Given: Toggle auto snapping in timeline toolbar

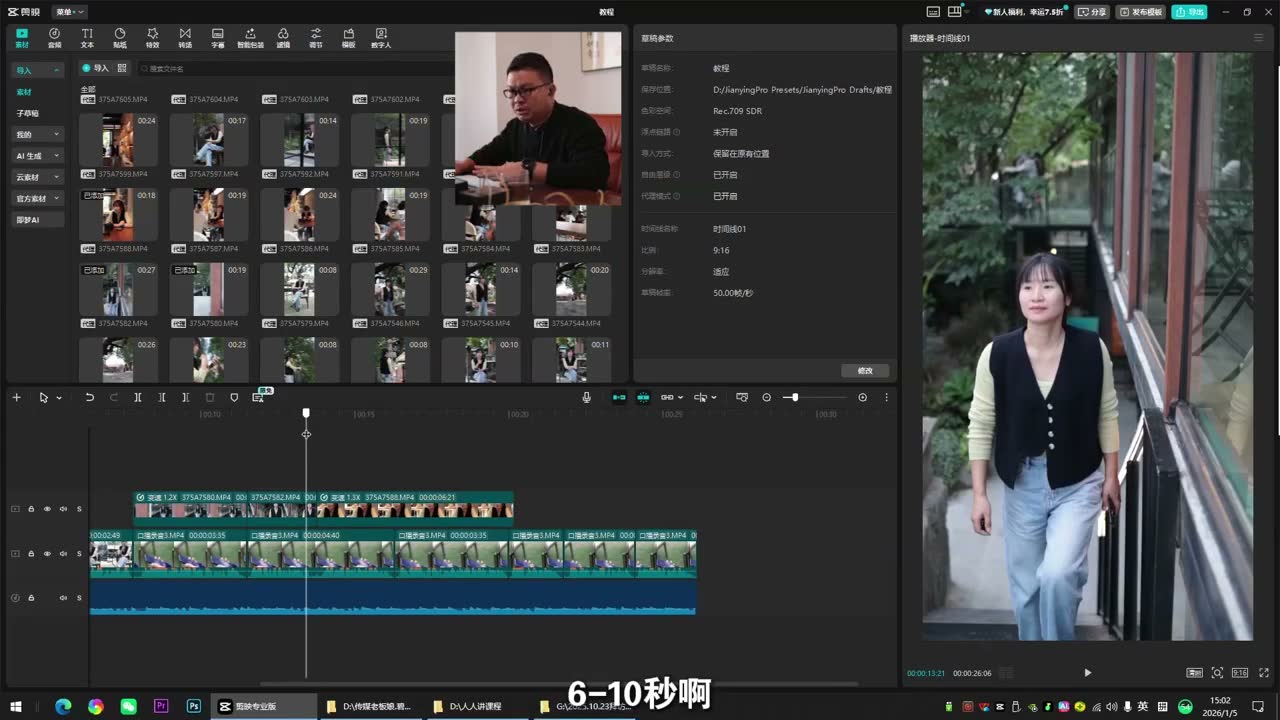Looking at the screenshot, I should pos(643,397).
